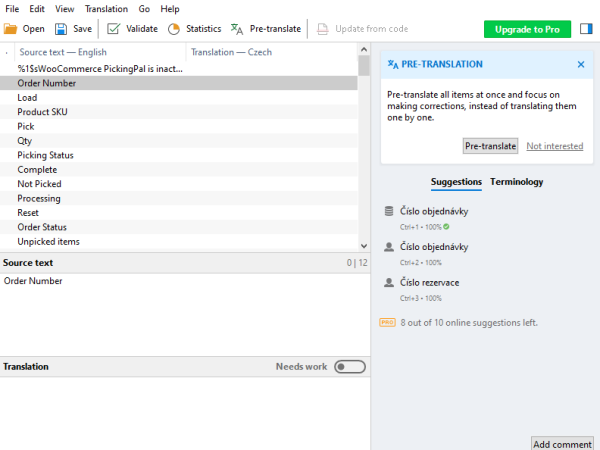This screenshot has height=450, width=600.
Task: Click the Not interested link
Action: pos(554,146)
